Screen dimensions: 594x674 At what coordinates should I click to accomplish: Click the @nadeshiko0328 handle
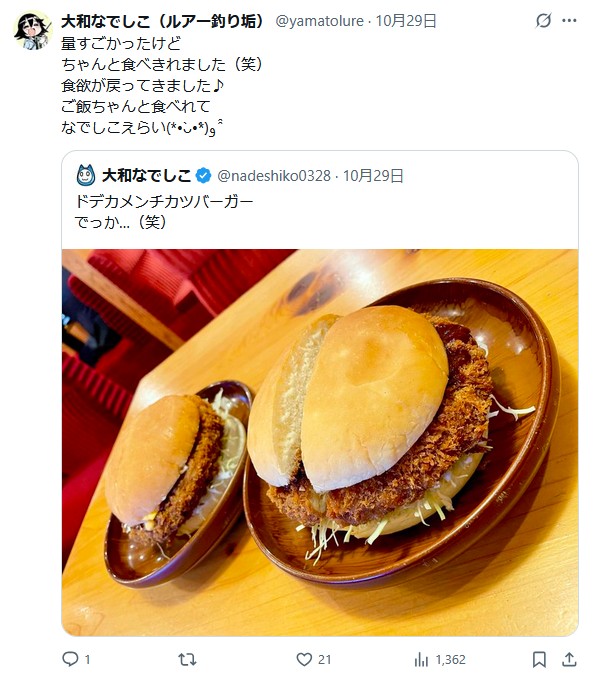pos(274,176)
